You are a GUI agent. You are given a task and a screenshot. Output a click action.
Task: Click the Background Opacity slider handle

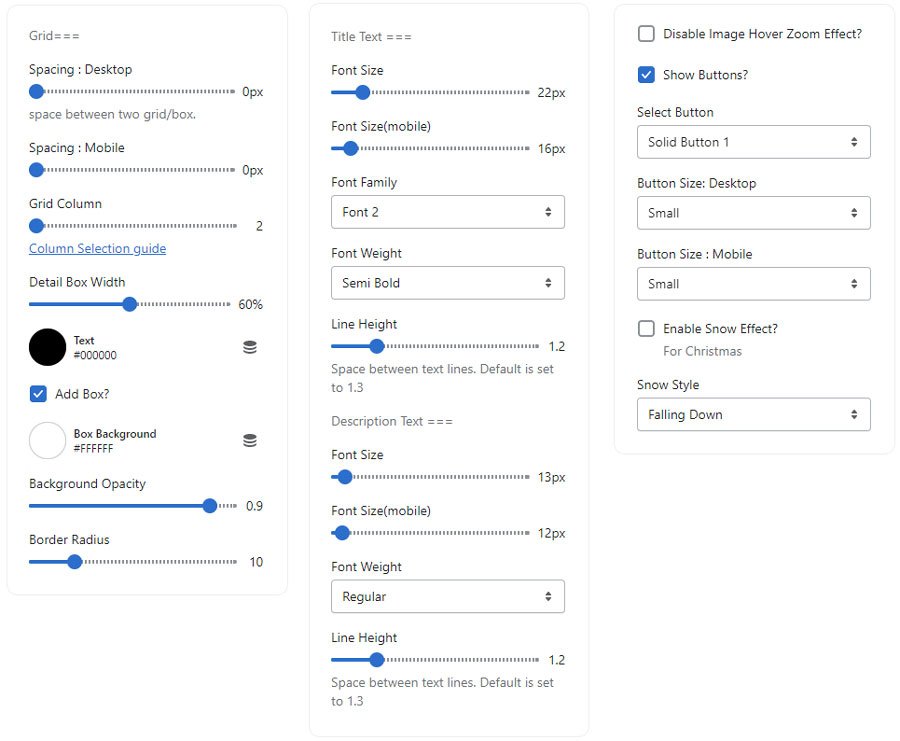click(x=210, y=506)
